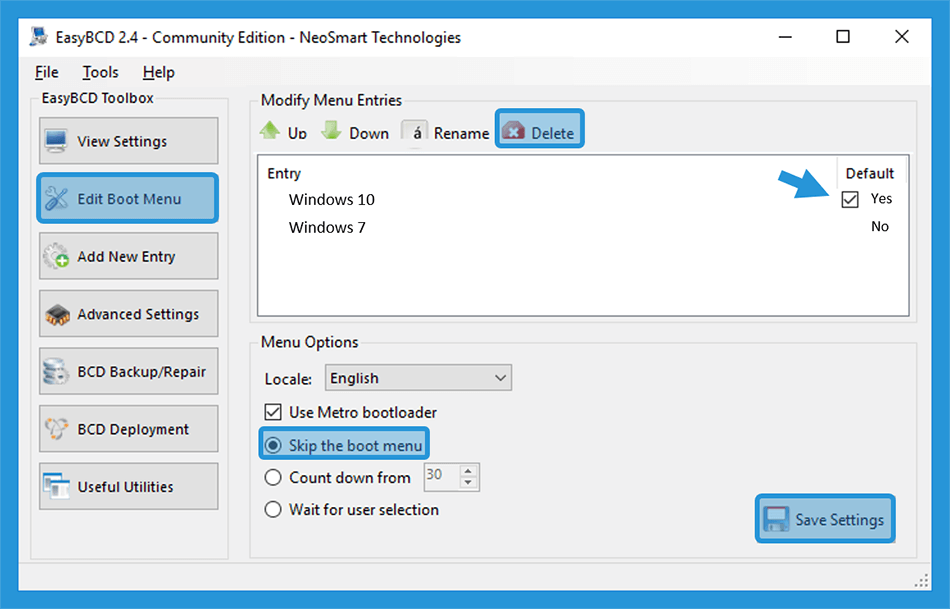Move selected entry Down

355,132
